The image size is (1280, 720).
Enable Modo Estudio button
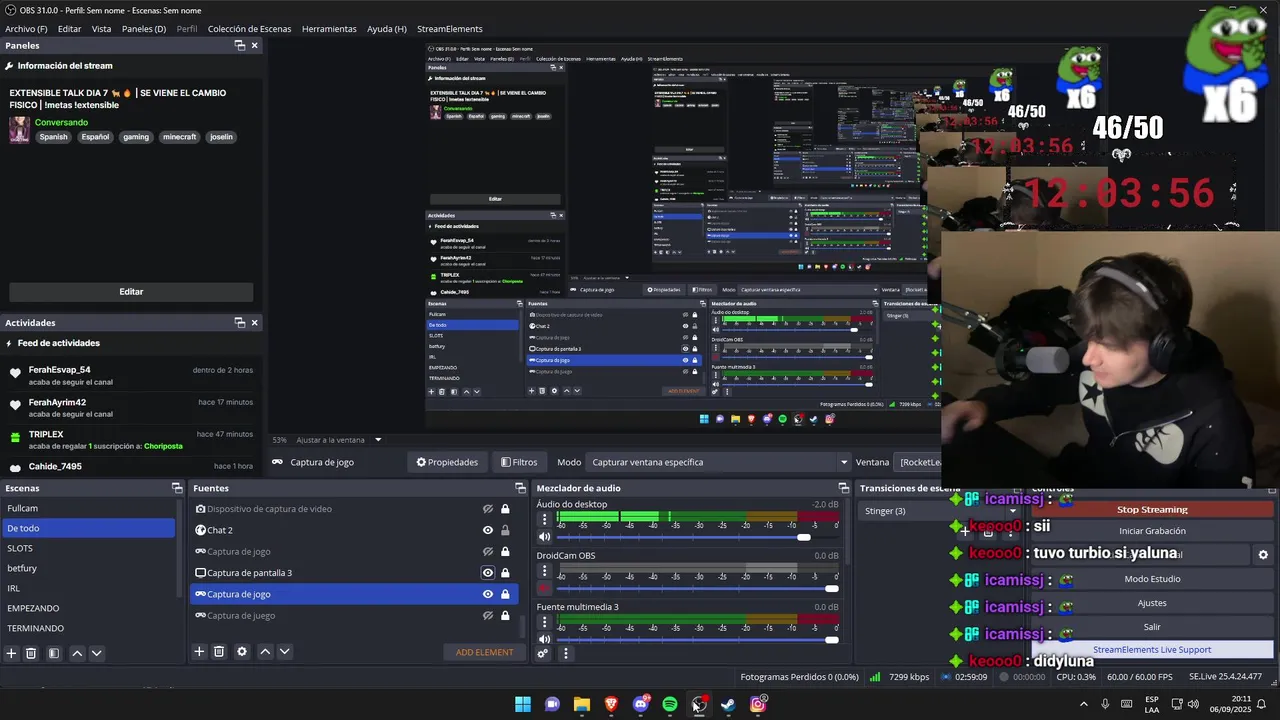tap(1152, 579)
